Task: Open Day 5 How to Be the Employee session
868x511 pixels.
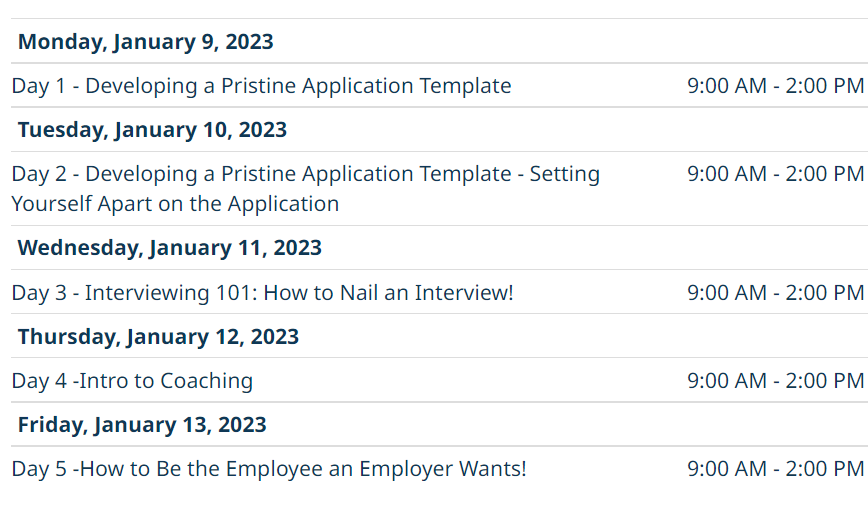Action: coord(269,469)
